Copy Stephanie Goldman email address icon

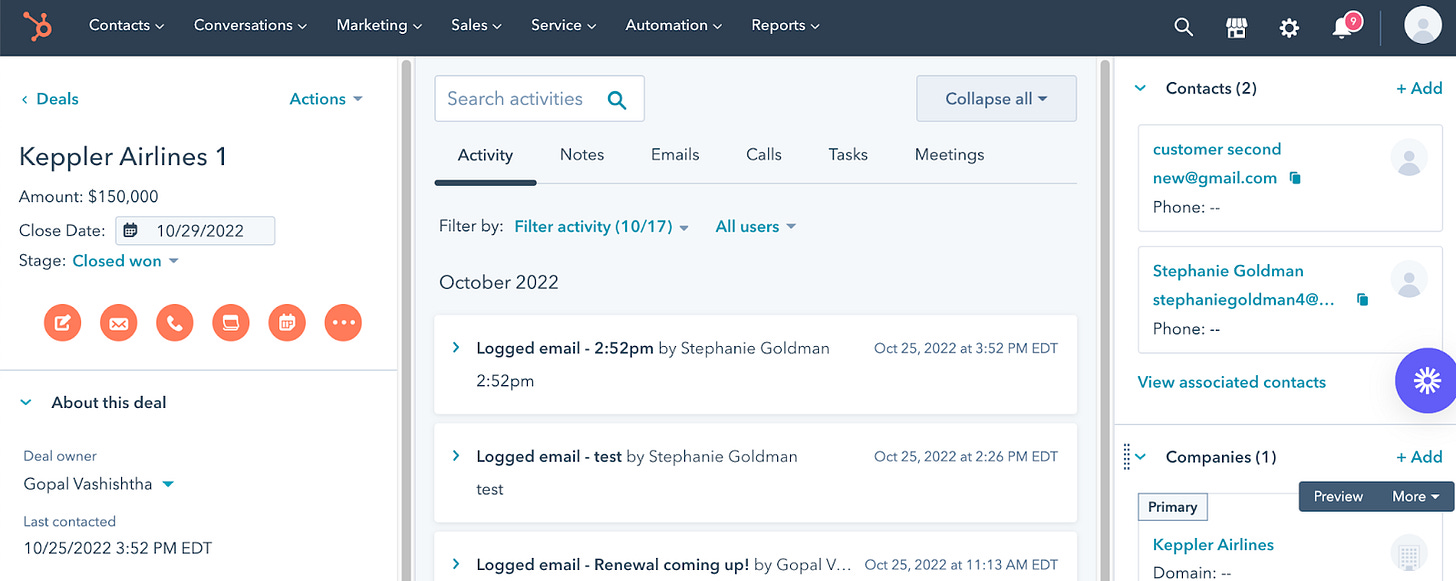pos(1362,299)
